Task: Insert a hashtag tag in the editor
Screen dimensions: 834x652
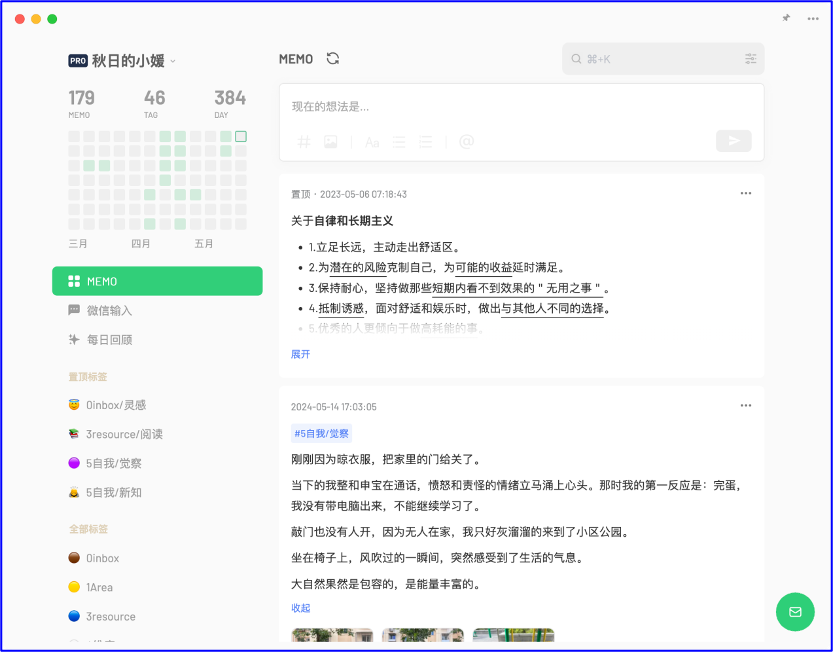Action: point(303,141)
